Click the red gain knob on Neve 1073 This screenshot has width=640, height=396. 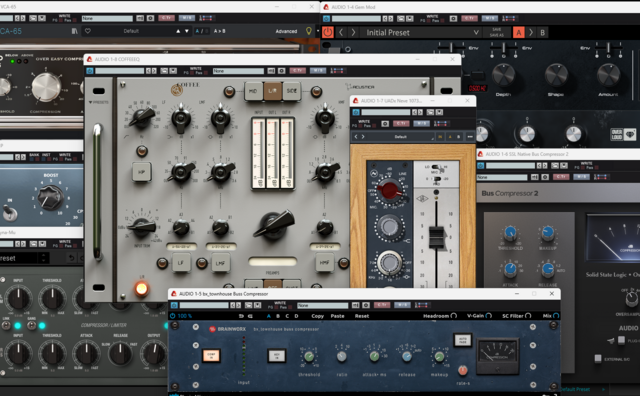[x=389, y=190]
